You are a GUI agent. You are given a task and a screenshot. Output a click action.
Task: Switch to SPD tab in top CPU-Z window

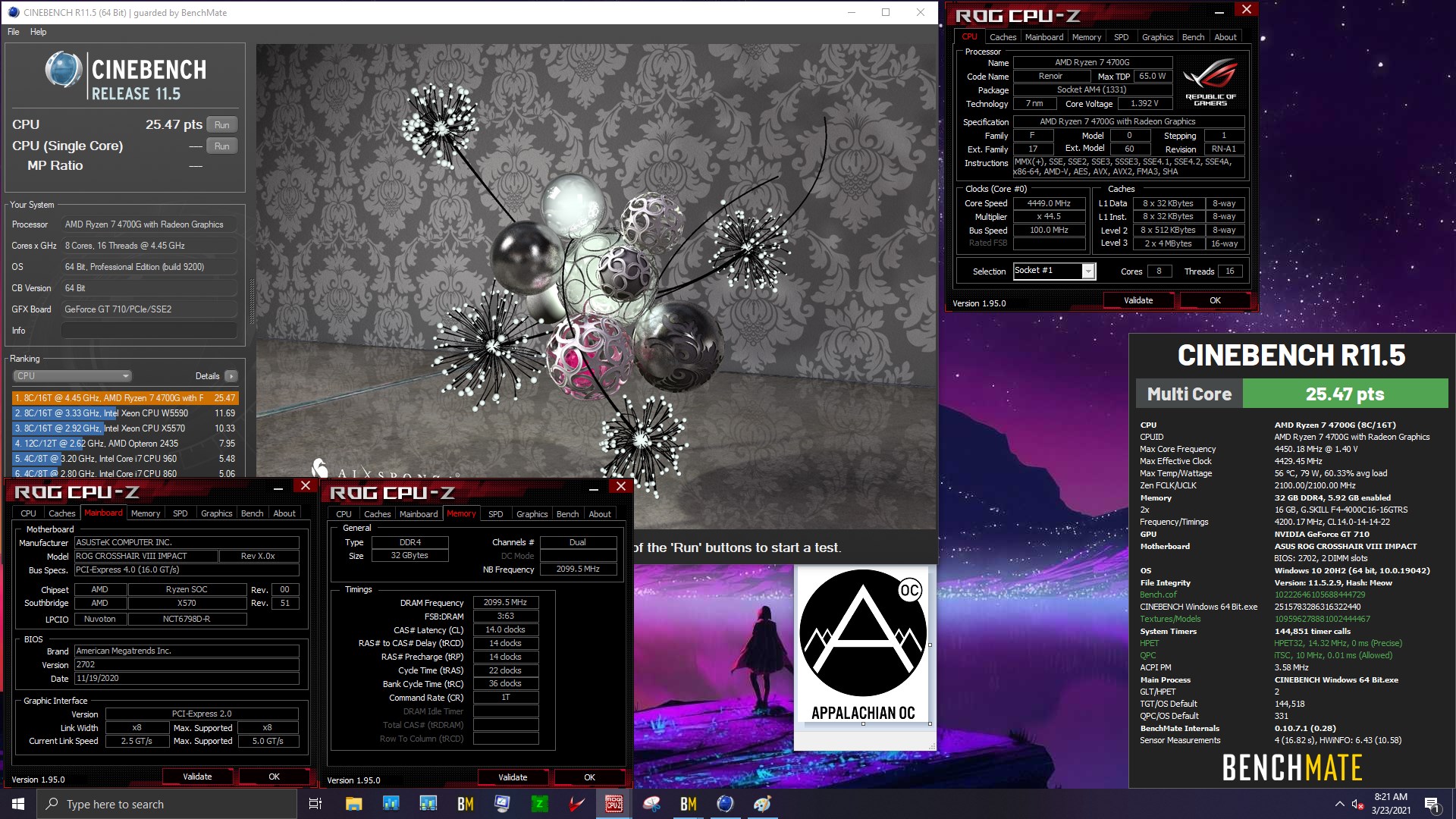click(x=1122, y=37)
